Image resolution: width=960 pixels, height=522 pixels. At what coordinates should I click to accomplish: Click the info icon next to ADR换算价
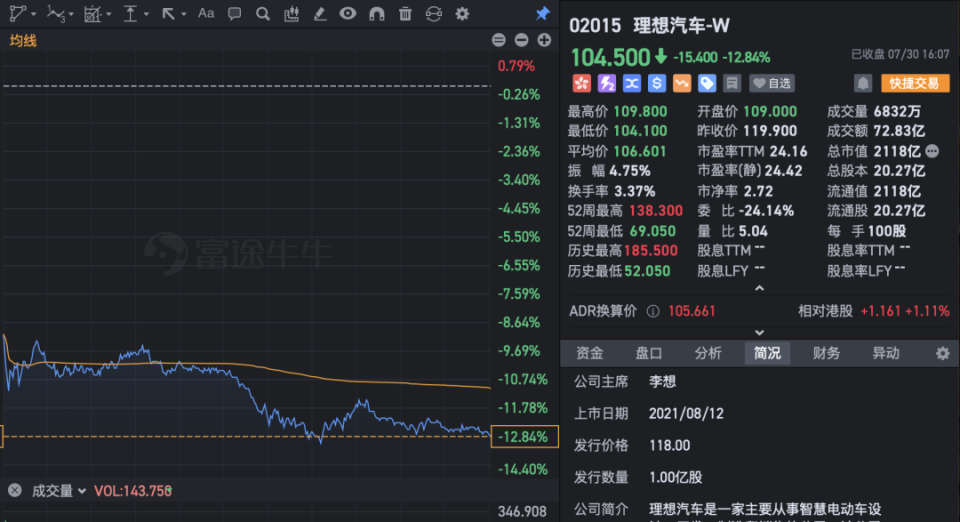[x=653, y=311]
